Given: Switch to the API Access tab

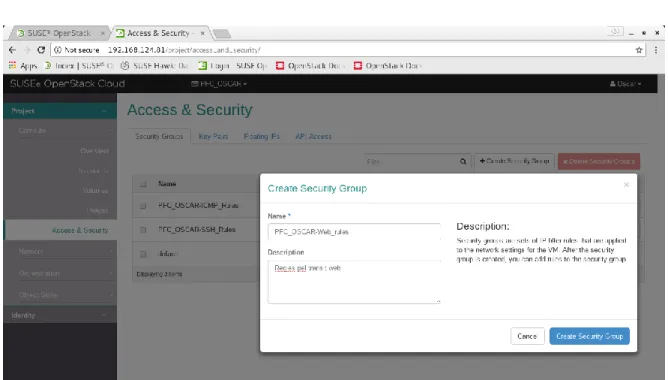Looking at the screenshot, I should point(314,136).
